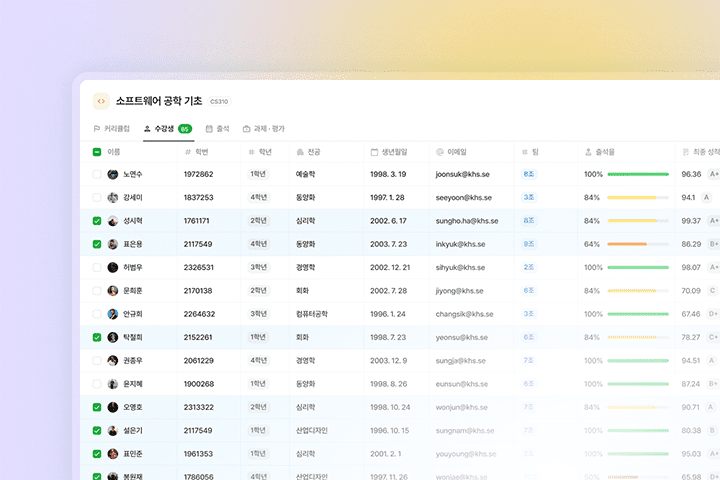Click the calendar icon on 출석 tab

(209, 129)
